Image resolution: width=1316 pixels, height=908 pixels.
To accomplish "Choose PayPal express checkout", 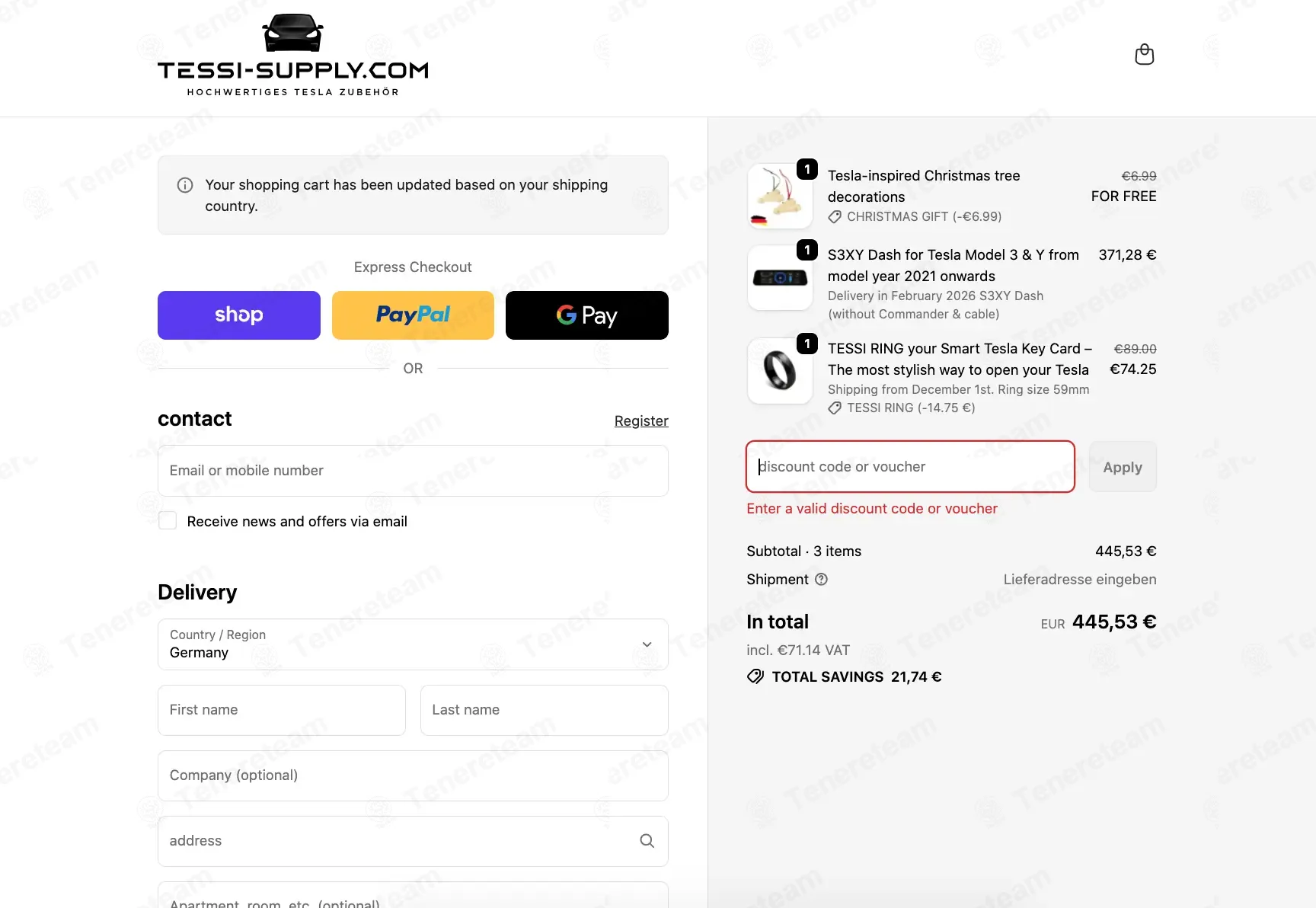I will 413,315.
